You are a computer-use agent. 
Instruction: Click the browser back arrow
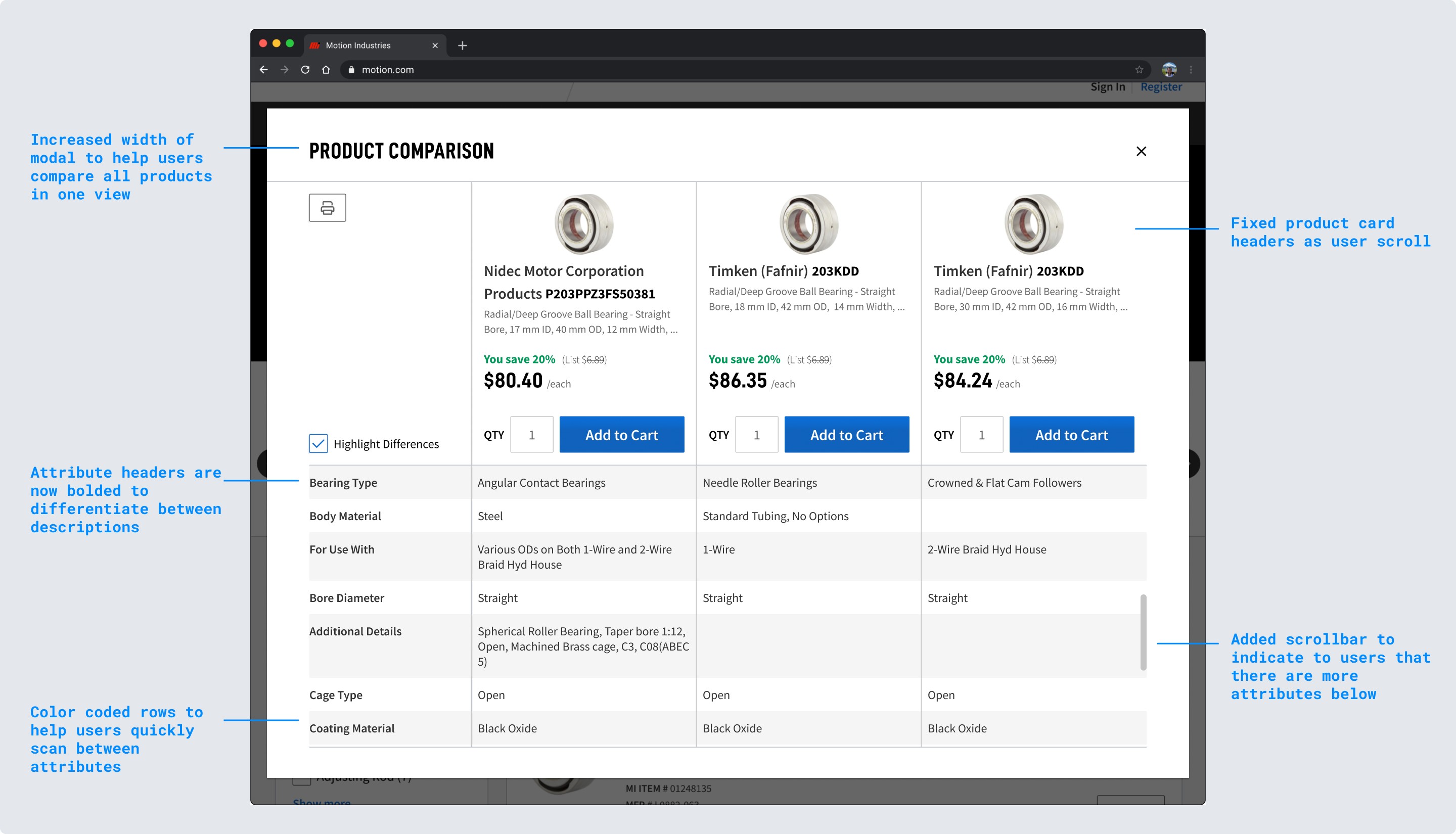tap(263, 69)
